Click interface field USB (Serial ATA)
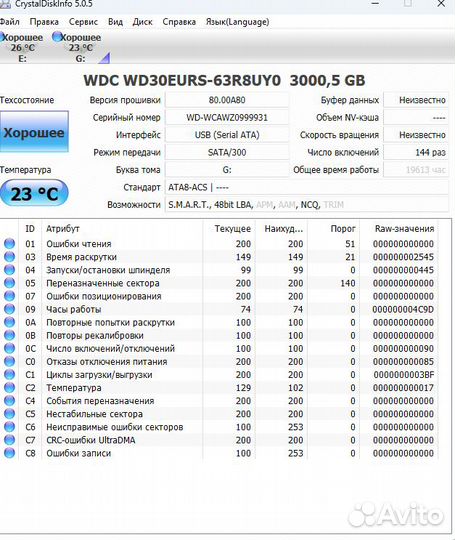This screenshot has width=455, height=540. pyautogui.click(x=227, y=135)
